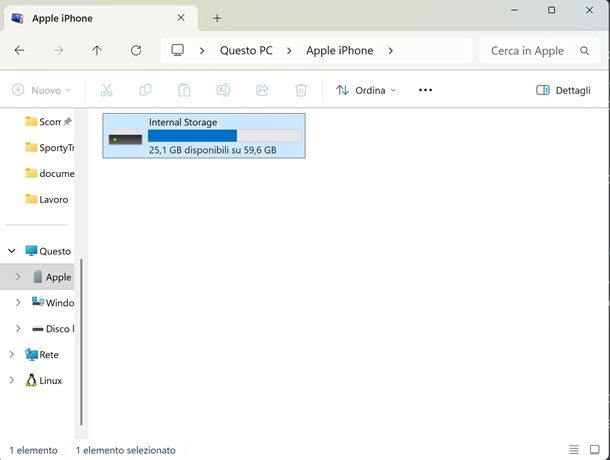Click chevron between Questo PC and Apple iPhone
The height and width of the screenshot is (460, 610).
tap(289, 51)
